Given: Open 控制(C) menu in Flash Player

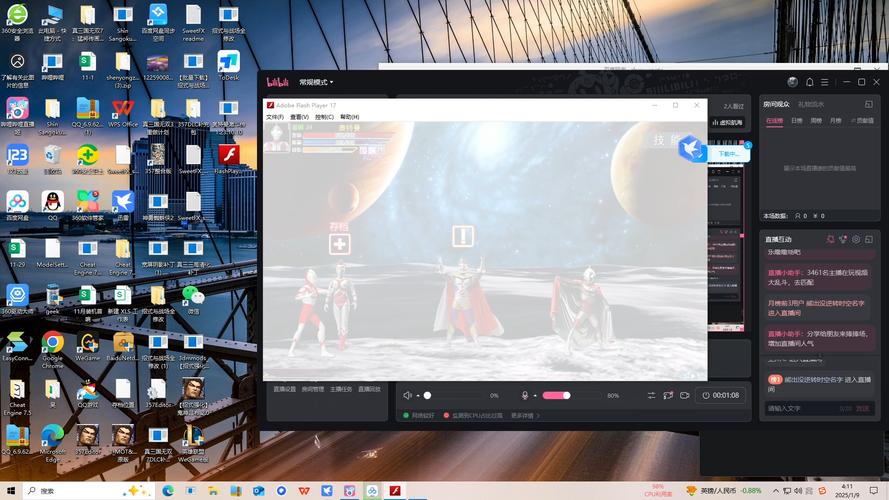Looking at the screenshot, I should point(324,117).
